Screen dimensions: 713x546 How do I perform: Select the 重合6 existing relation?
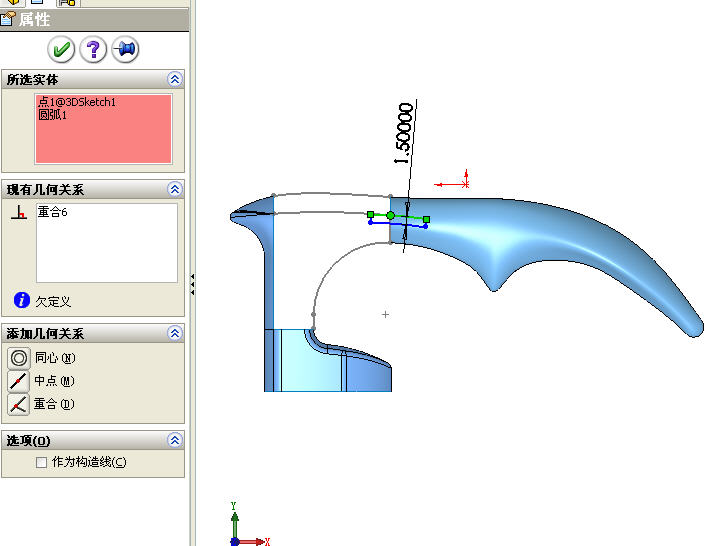pyautogui.click(x=52, y=212)
